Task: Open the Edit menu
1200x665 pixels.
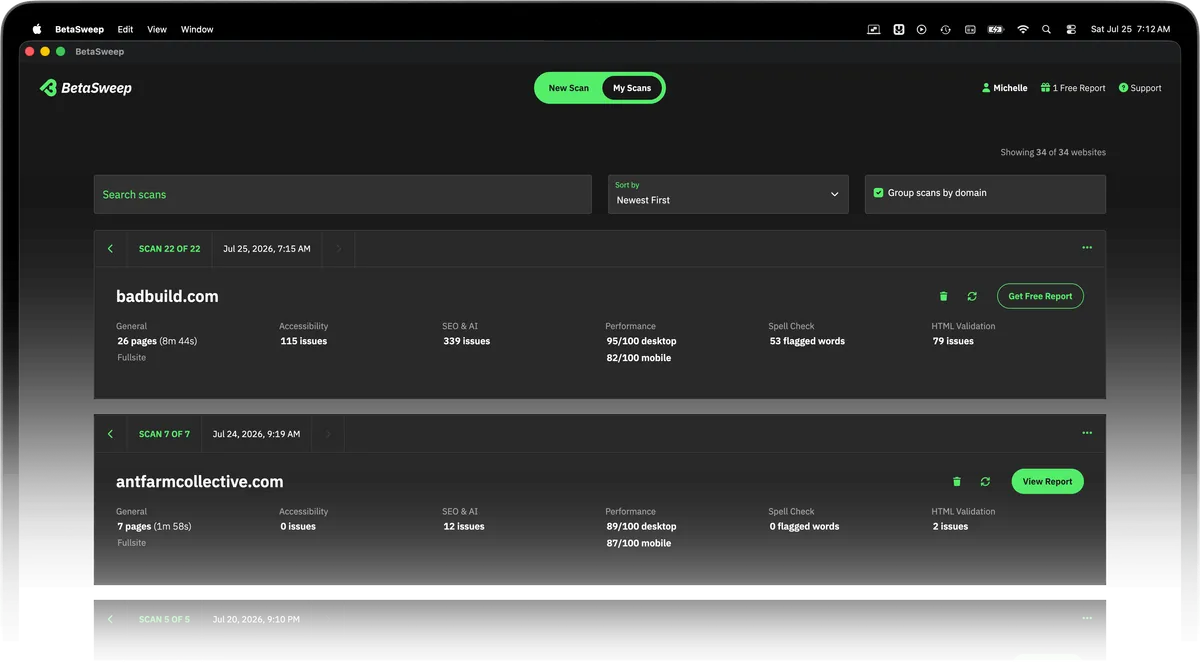Action: click(125, 29)
